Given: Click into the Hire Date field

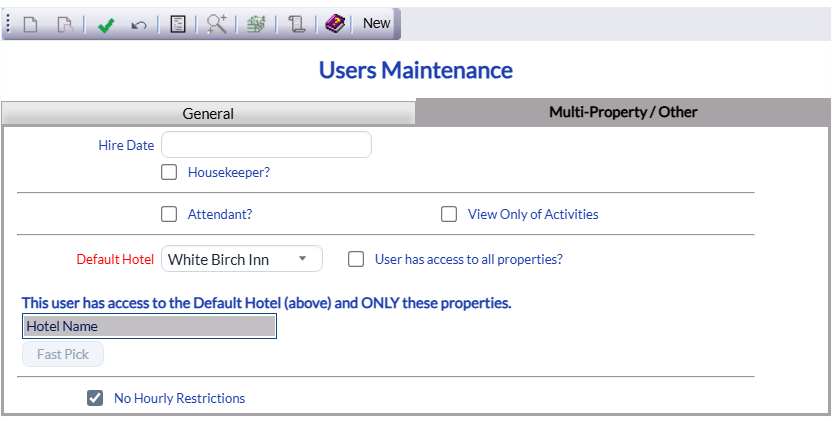Looking at the screenshot, I should tap(266, 145).
